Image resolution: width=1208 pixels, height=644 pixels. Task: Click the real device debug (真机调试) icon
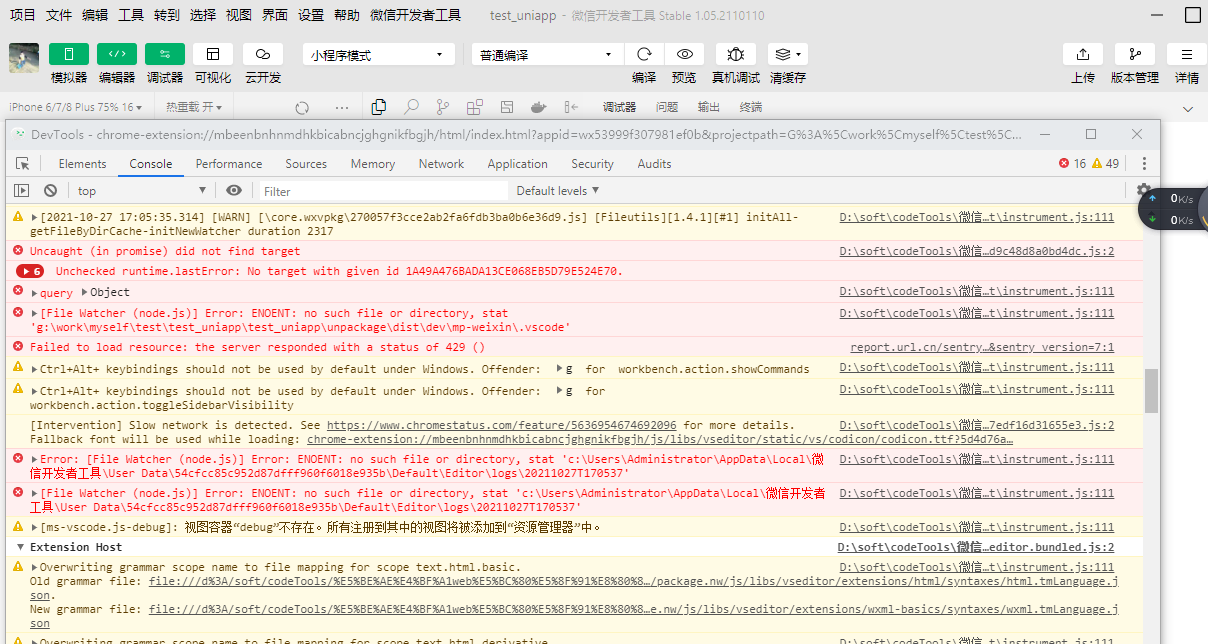[736, 54]
